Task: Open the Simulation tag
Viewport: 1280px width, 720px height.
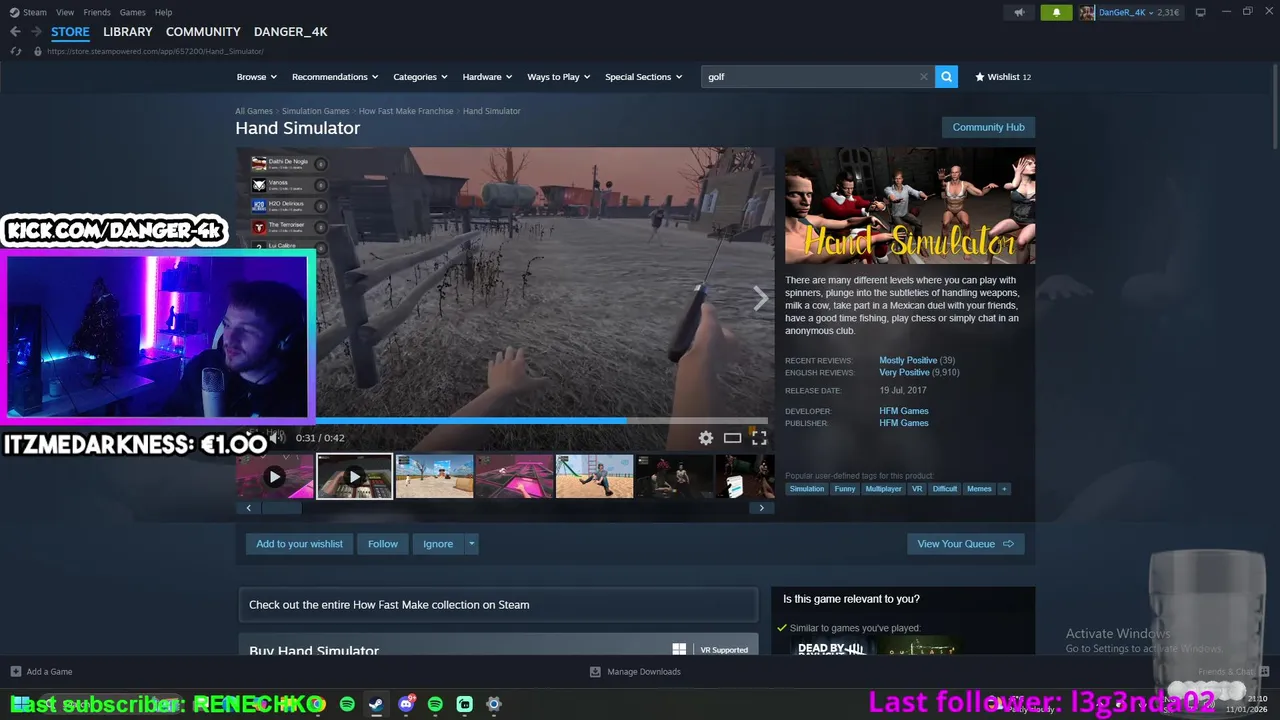Action: [x=807, y=489]
